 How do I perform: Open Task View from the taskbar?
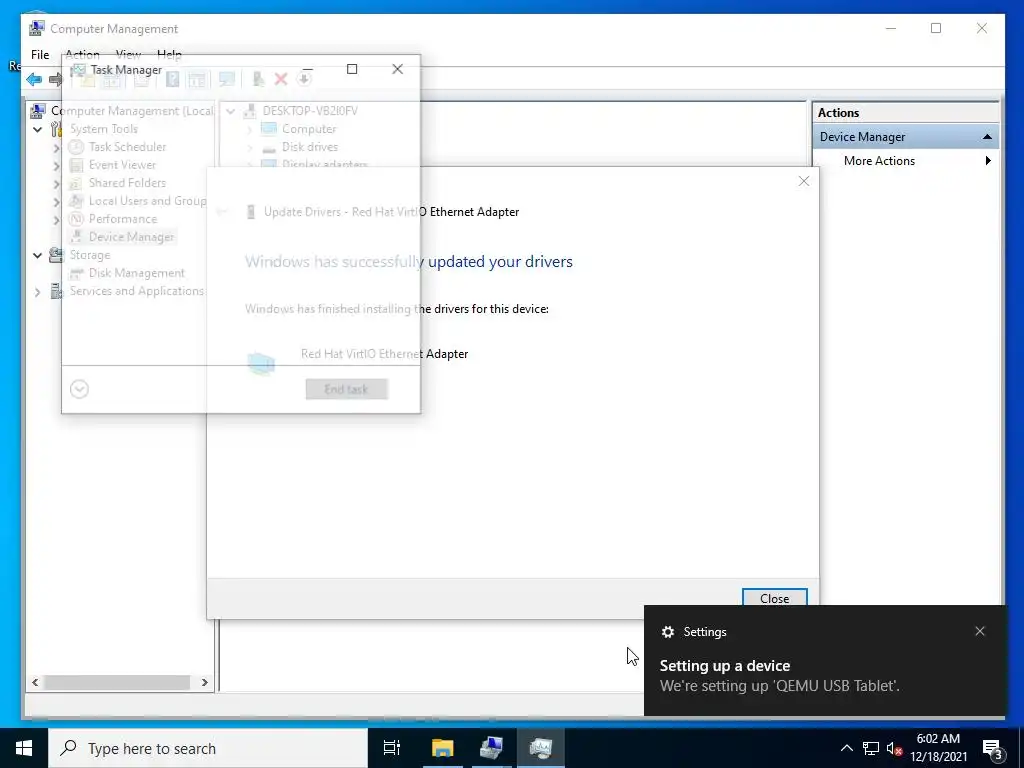(392, 748)
